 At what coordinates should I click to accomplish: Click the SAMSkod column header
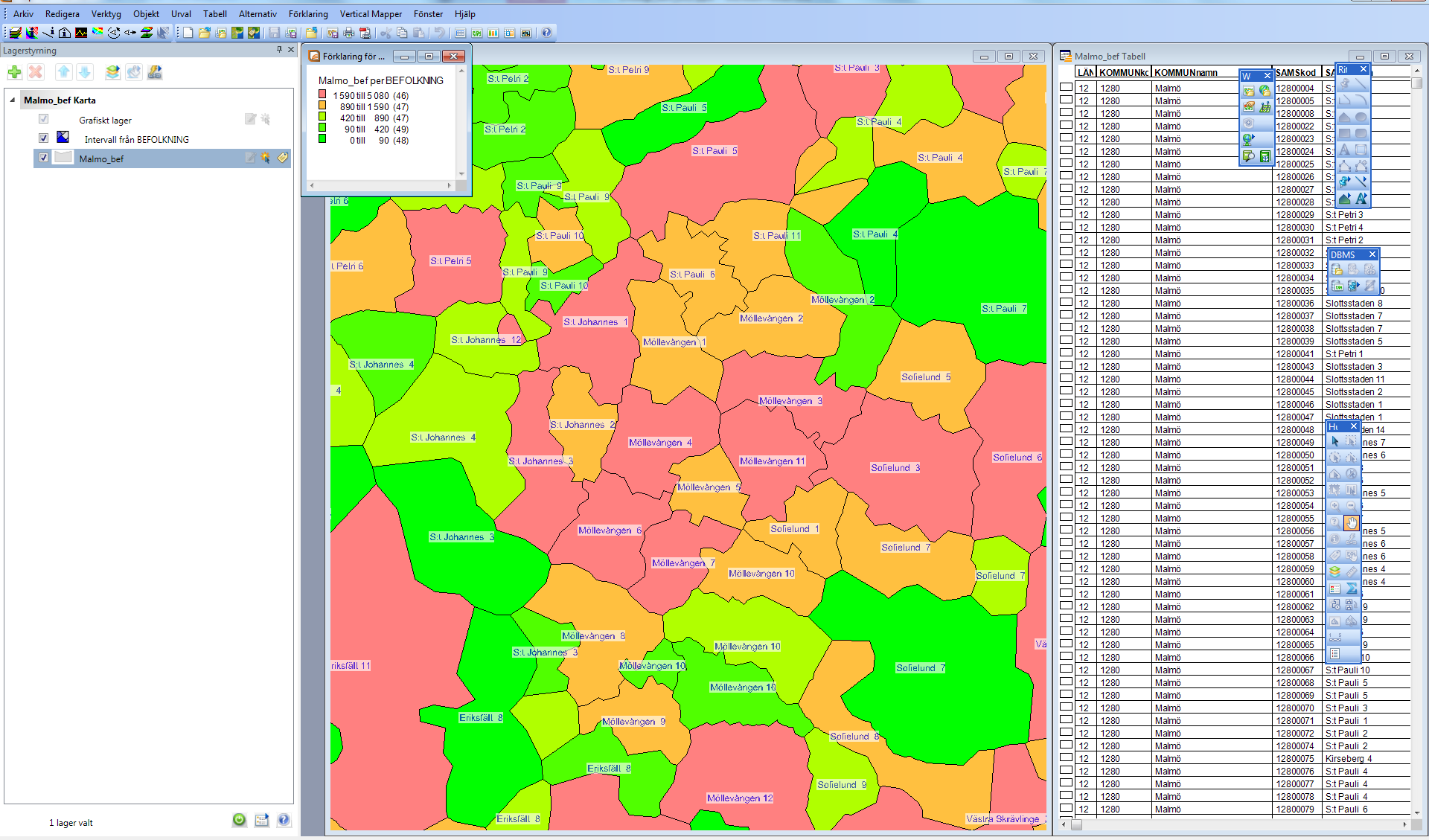[x=1297, y=72]
